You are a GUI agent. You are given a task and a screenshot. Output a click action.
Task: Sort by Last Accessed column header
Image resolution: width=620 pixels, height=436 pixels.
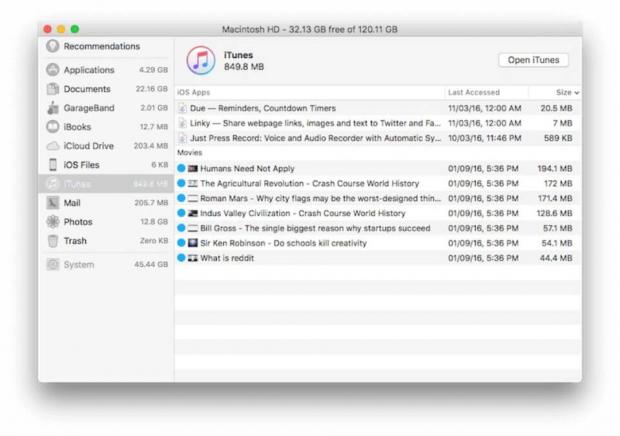(474, 92)
